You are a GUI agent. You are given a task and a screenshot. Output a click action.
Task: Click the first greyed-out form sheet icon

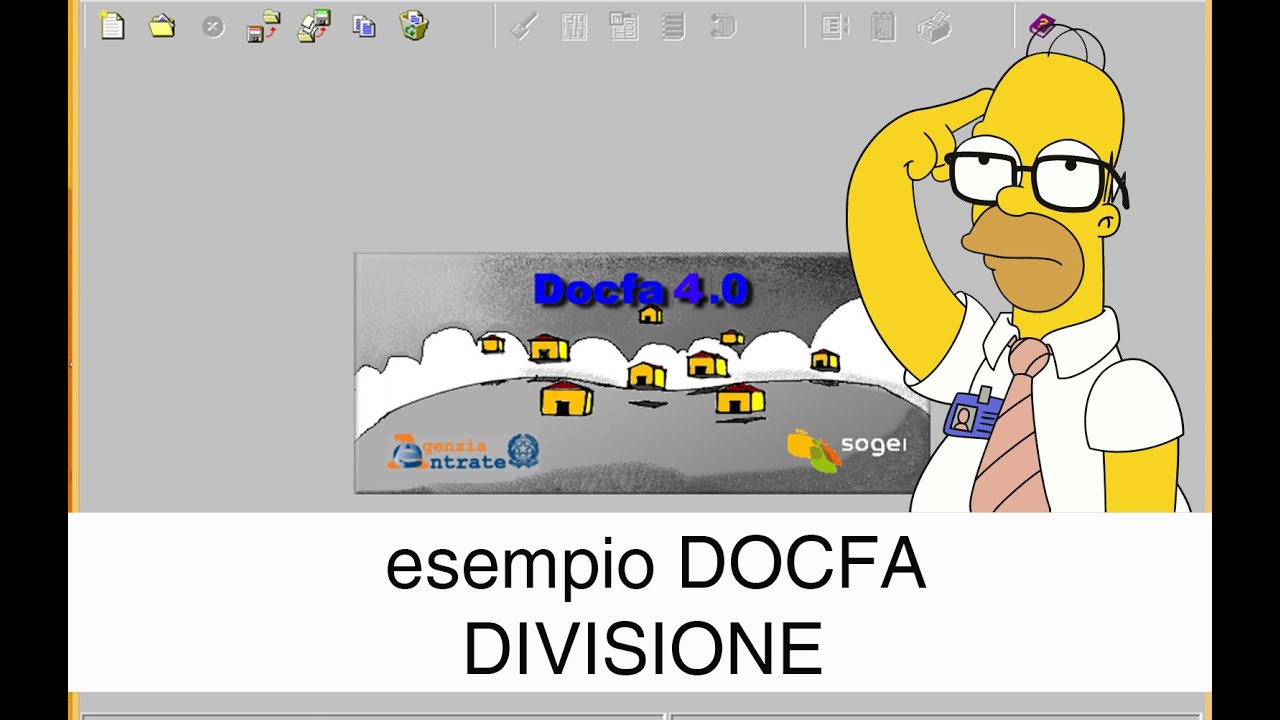pos(574,27)
